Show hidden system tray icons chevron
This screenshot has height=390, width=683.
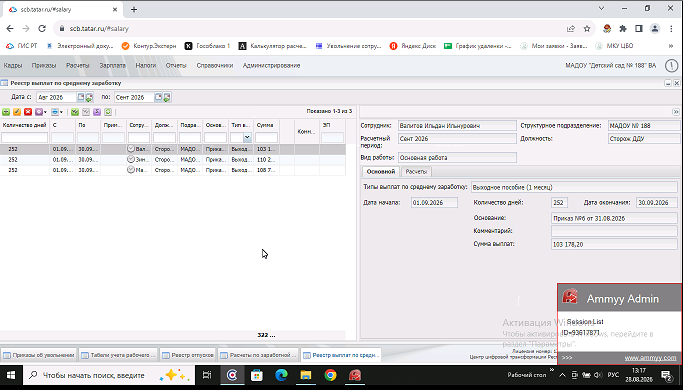tap(562, 375)
